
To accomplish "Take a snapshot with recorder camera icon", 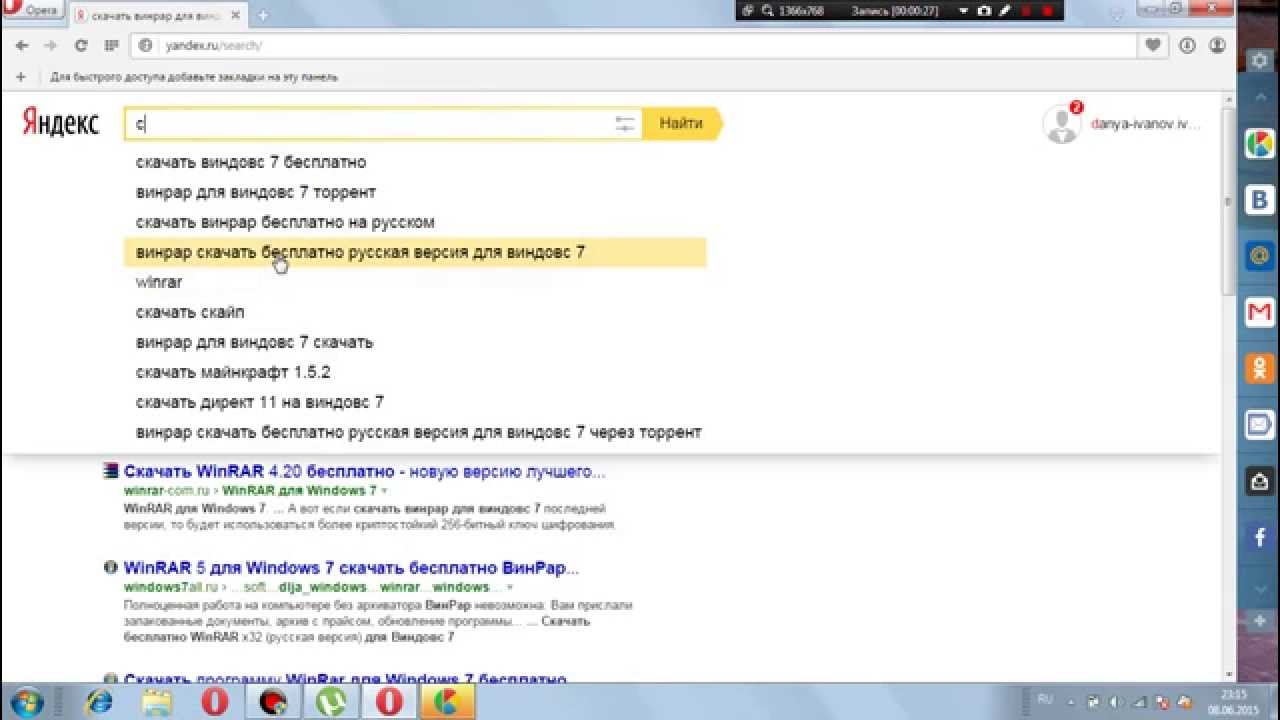I will coord(984,11).
